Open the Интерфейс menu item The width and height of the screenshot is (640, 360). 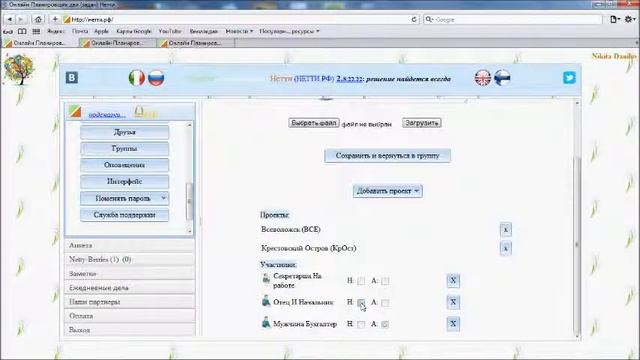tap(124, 182)
